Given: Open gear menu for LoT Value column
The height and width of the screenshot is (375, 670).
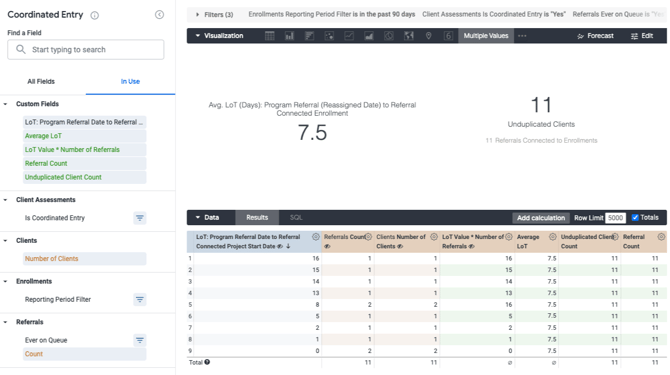Looking at the screenshot, I should click(509, 237).
